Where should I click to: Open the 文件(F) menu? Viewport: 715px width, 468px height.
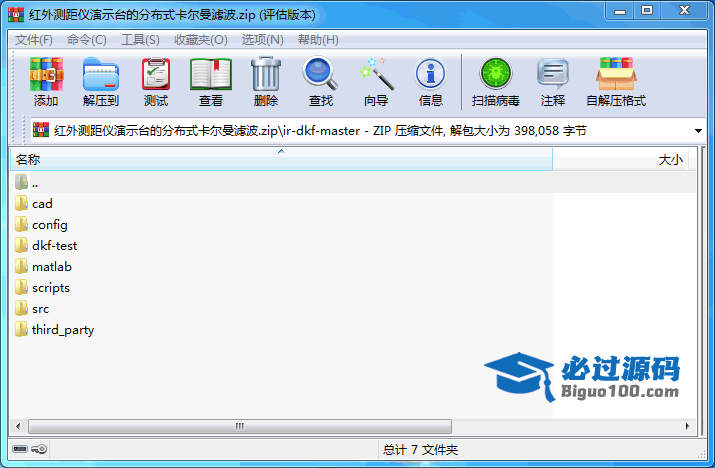(34, 40)
